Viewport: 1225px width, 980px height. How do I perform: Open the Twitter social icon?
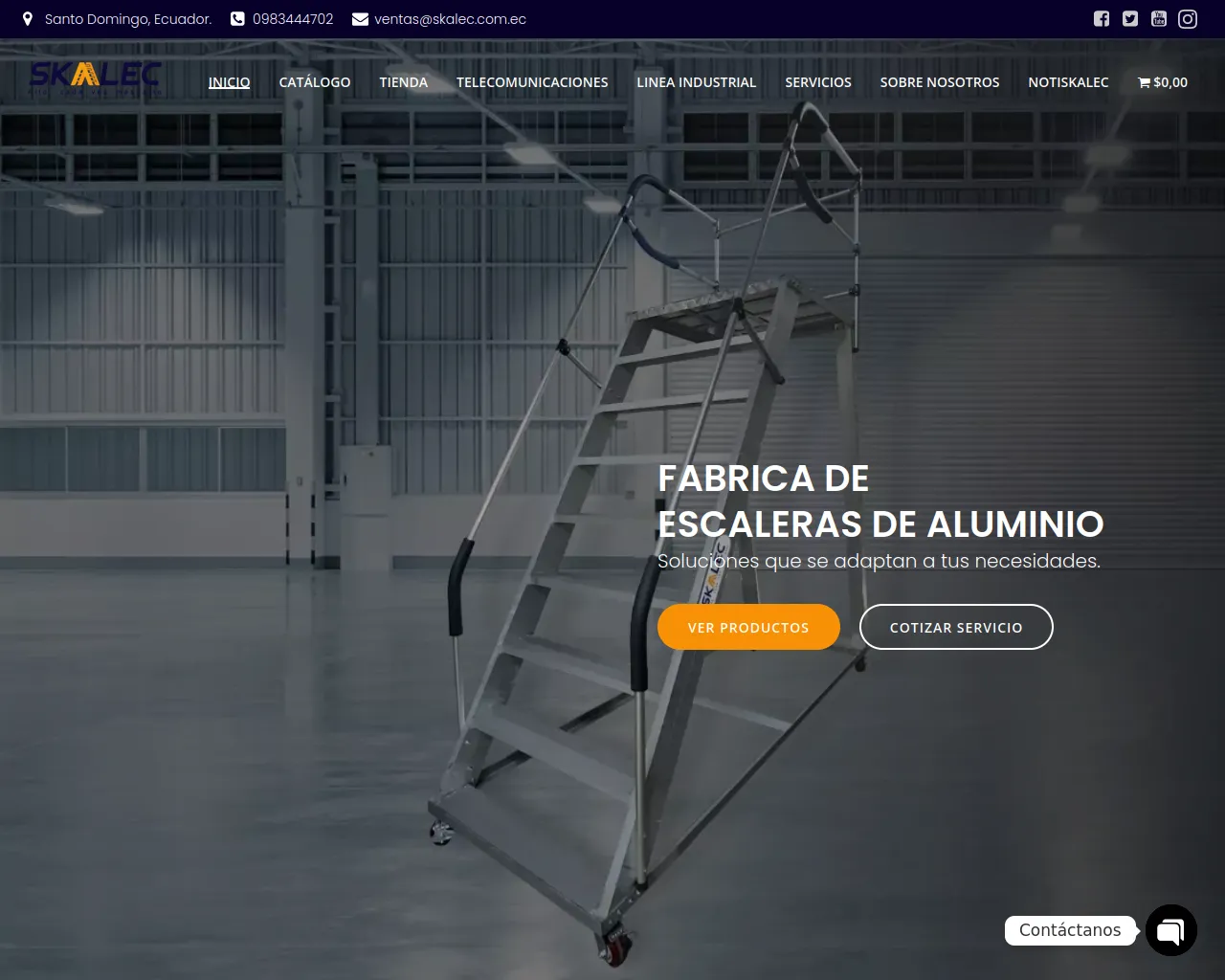coord(1130,19)
